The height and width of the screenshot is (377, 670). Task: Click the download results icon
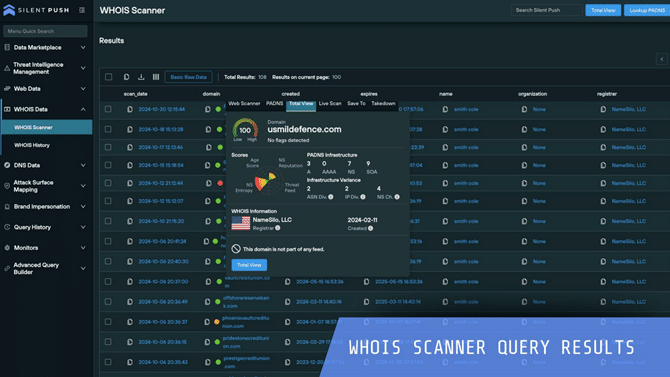pyautogui.click(x=141, y=77)
